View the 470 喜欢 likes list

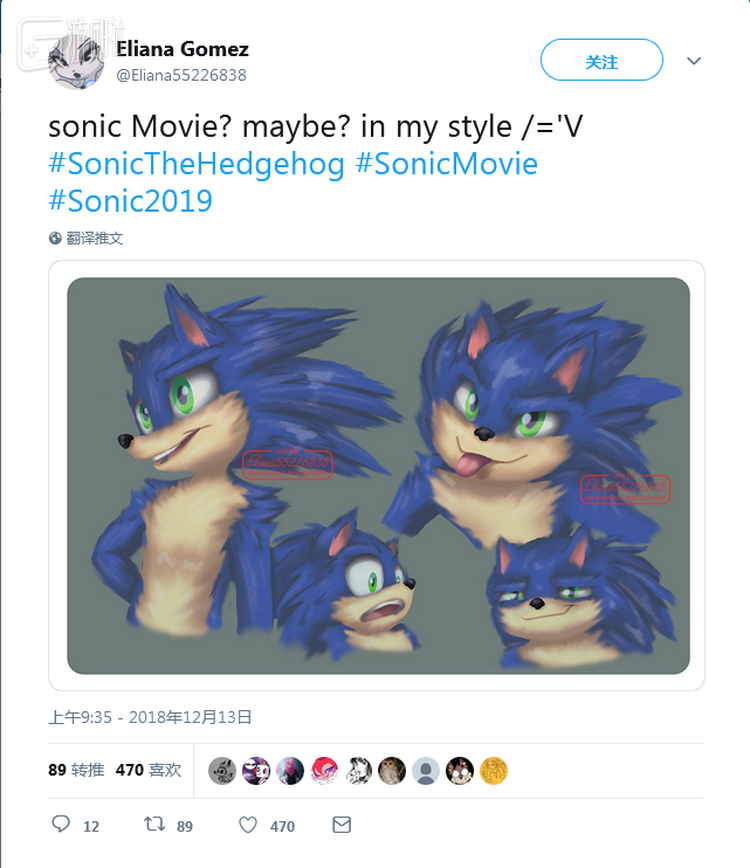149,770
